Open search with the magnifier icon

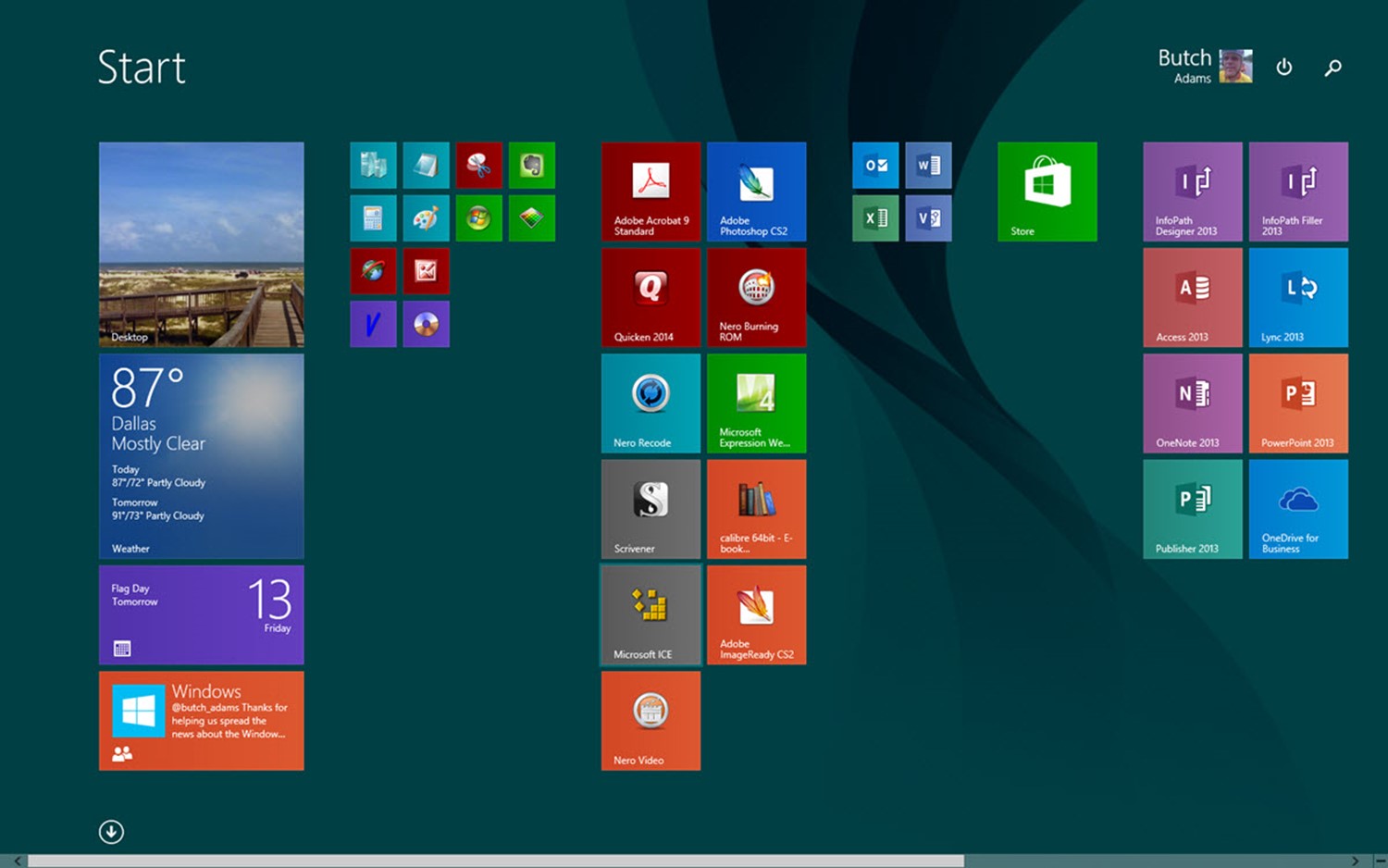pyautogui.click(x=1332, y=68)
